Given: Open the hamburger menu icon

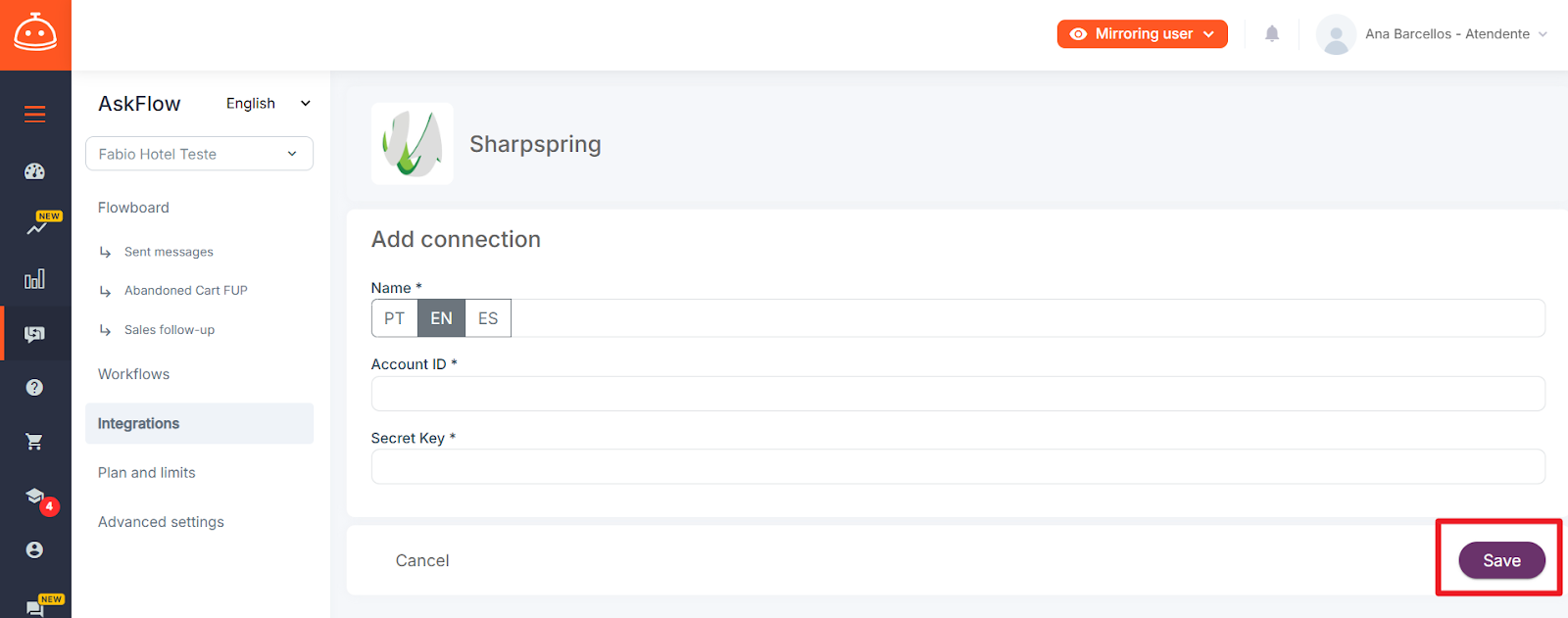Looking at the screenshot, I should click(x=35, y=115).
